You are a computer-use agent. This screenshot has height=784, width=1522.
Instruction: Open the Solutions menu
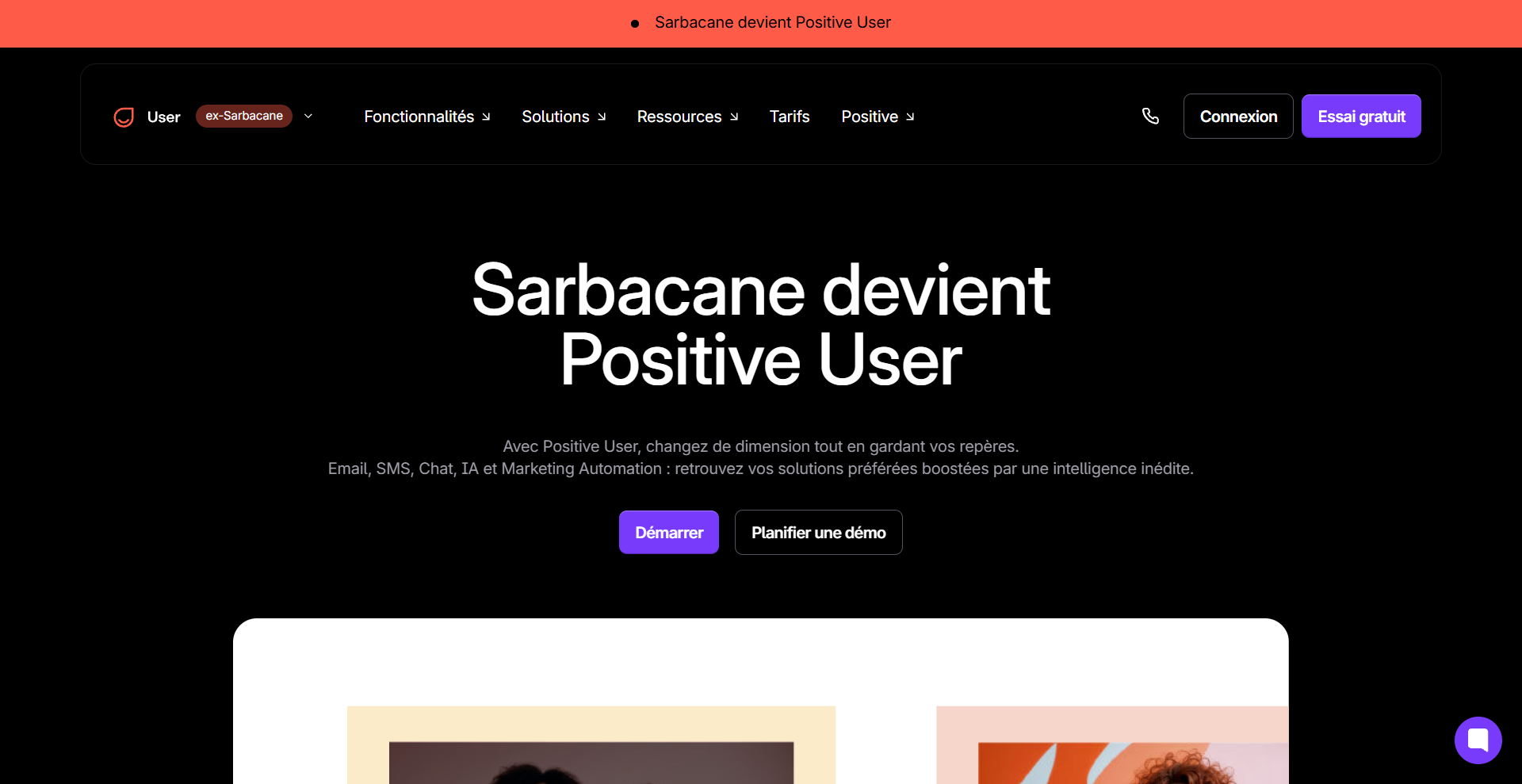pyautogui.click(x=564, y=117)
